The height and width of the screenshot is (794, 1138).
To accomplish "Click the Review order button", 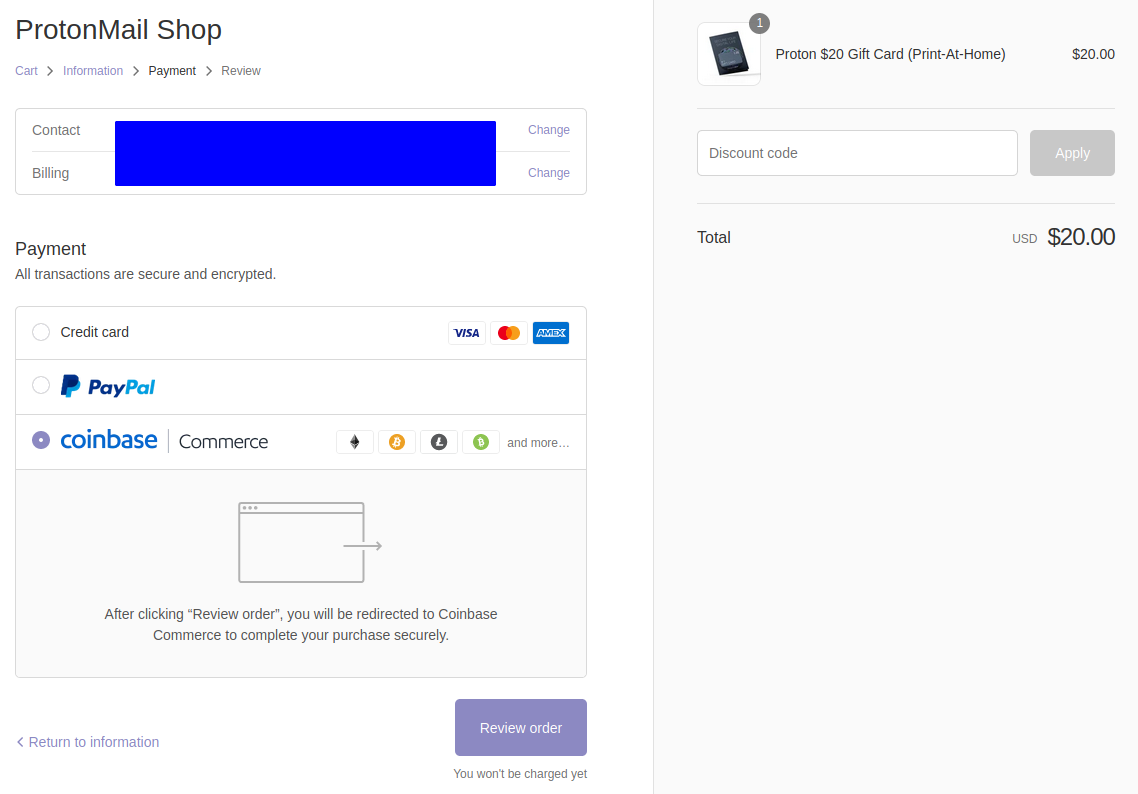I will coord(521,727).
